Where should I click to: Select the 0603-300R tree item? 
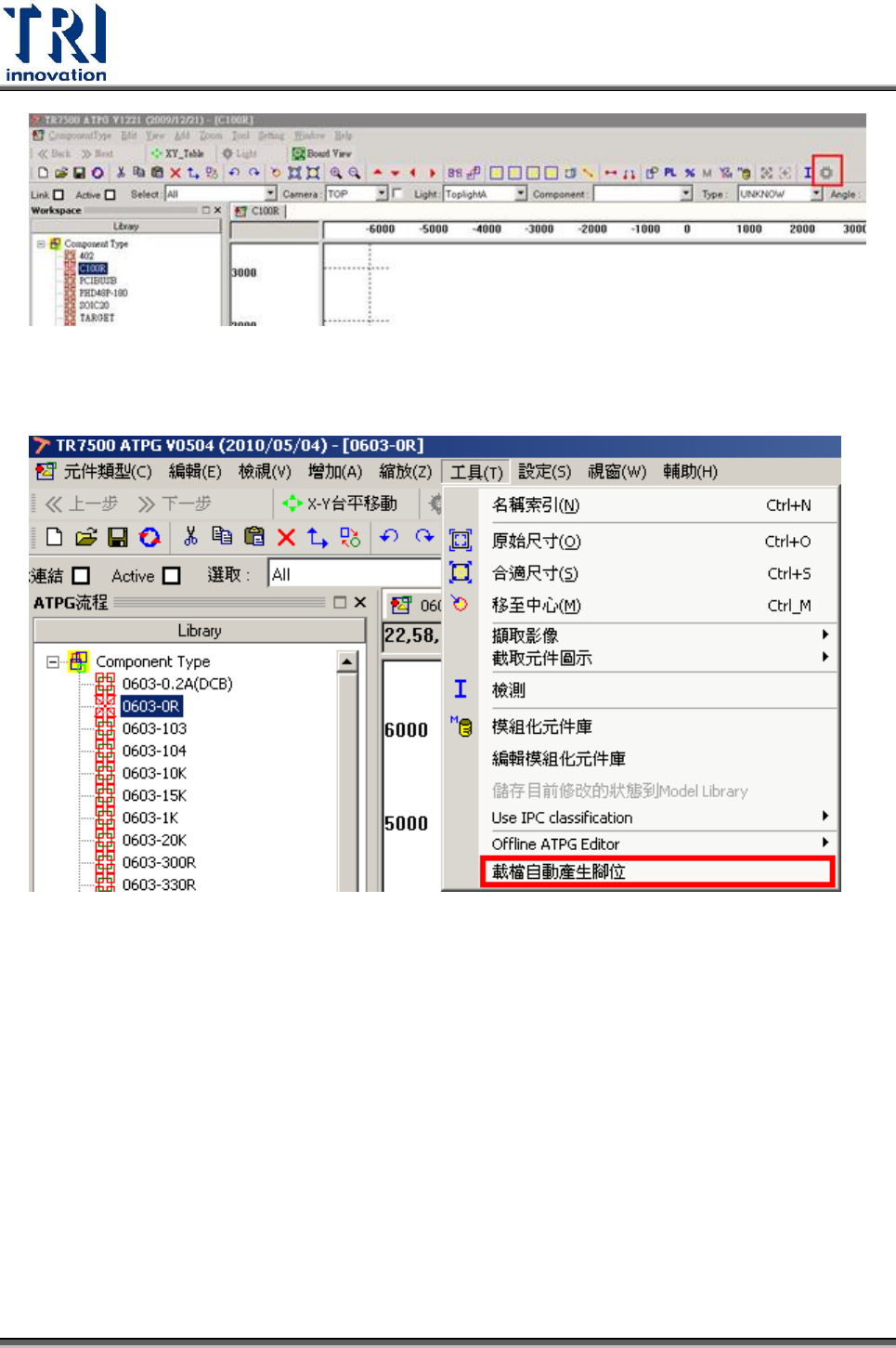point(159,863)
